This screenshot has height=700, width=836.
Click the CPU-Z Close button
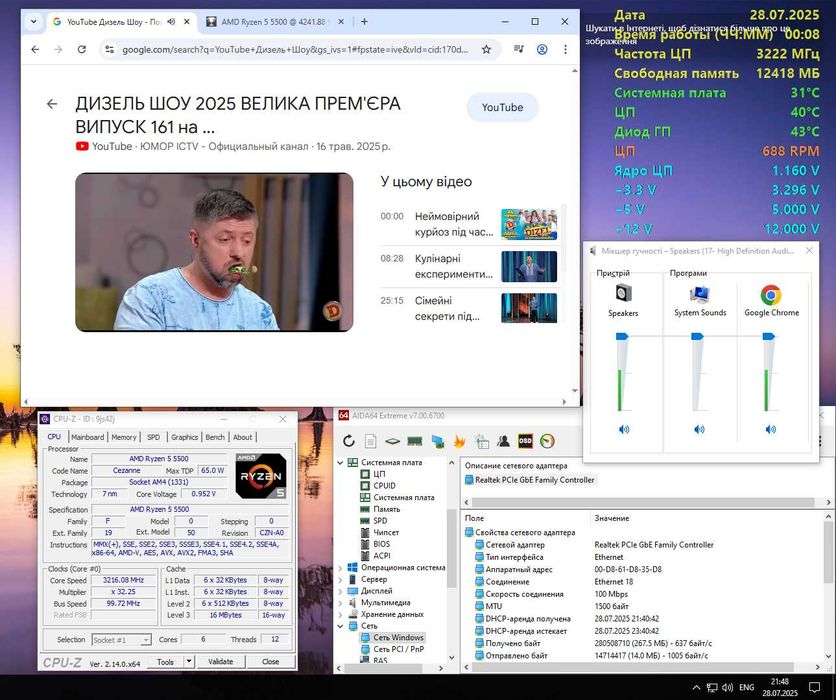(x=270, y=662)
